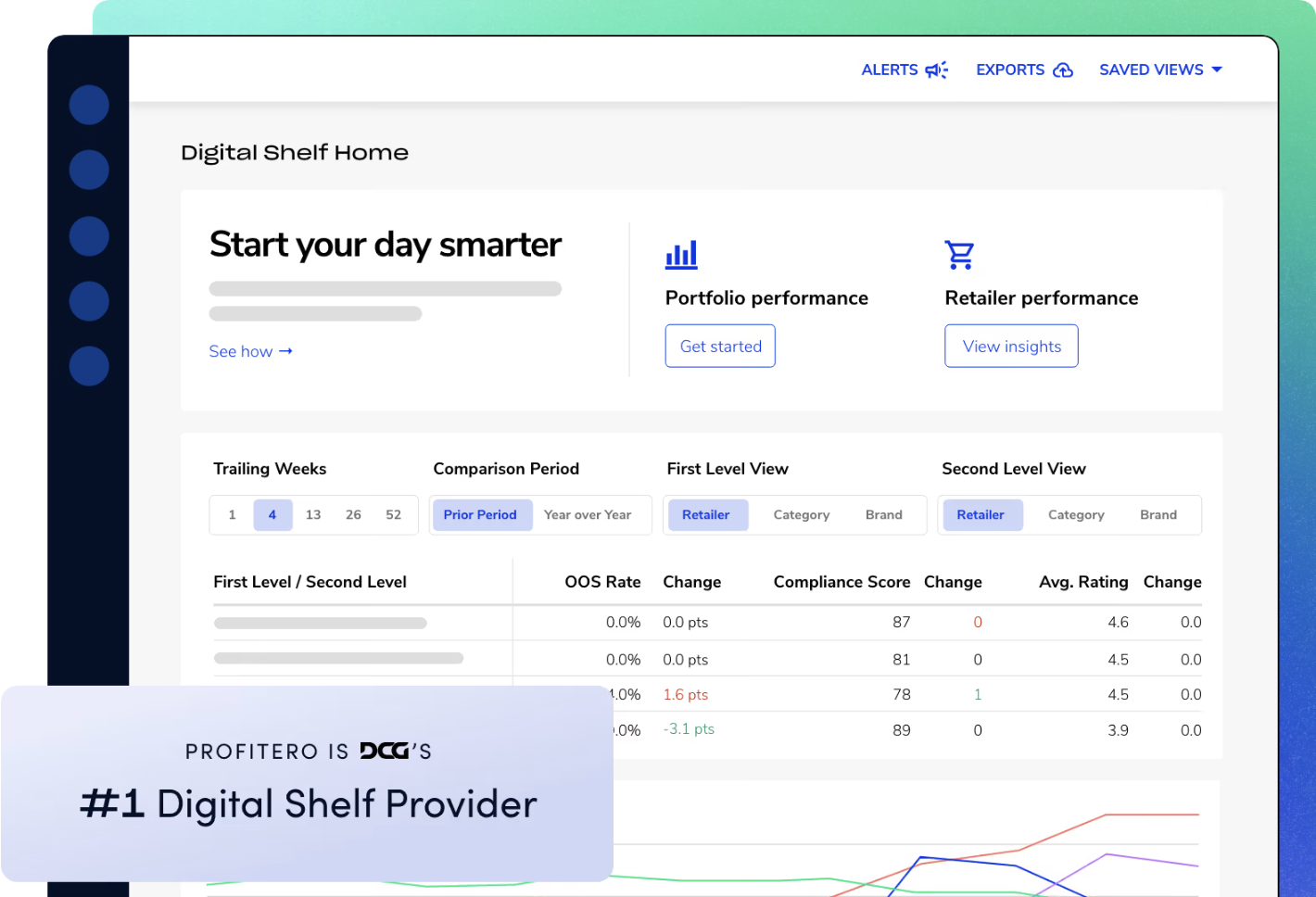Click the Portfolio performance heading

[766, 298]
